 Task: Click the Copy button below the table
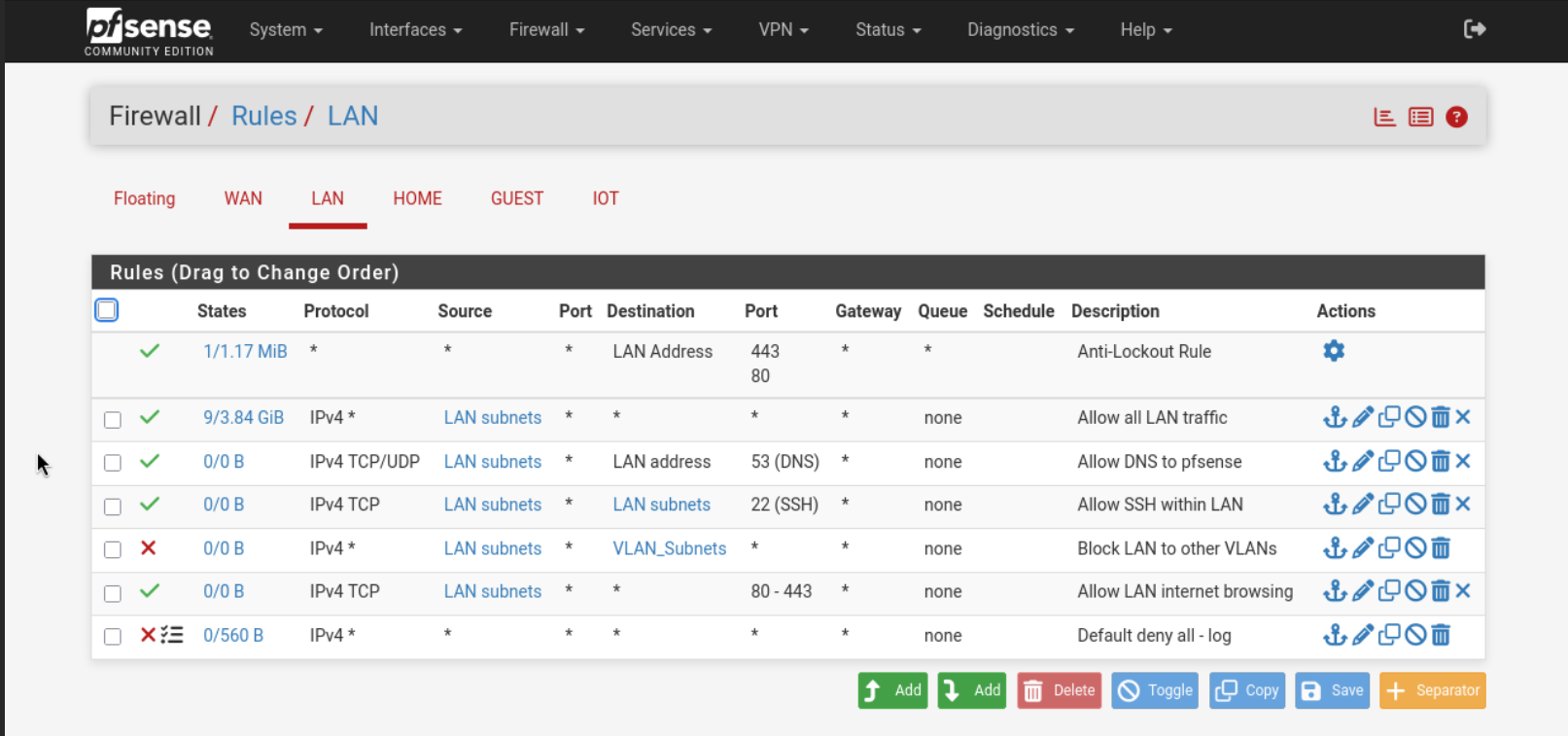[1247, 690]
